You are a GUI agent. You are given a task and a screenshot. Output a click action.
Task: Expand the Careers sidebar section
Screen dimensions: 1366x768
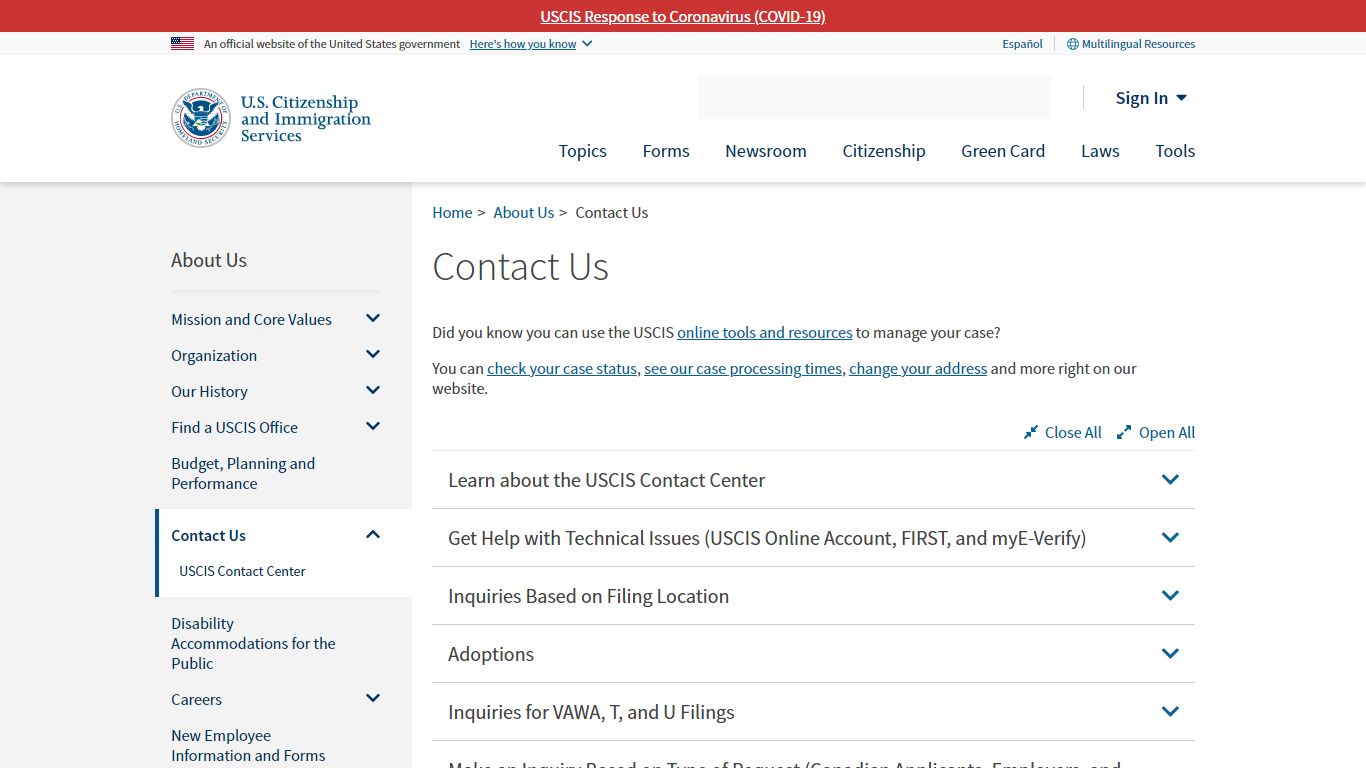click(x=373, y=699)
